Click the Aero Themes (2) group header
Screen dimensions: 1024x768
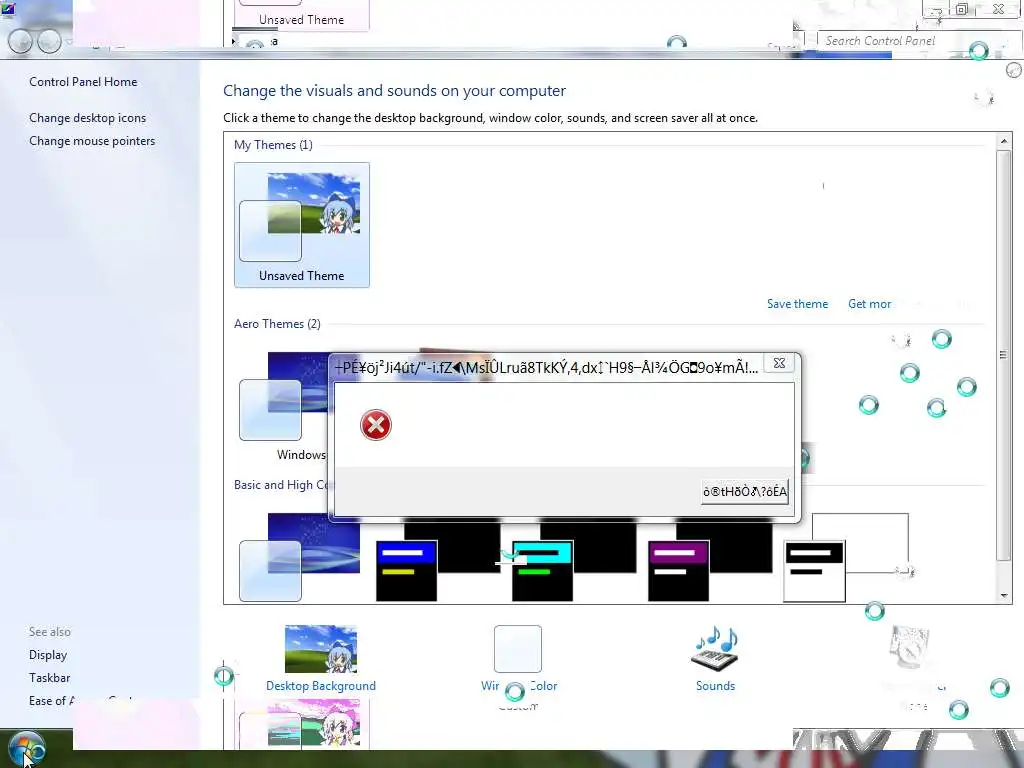277,324
